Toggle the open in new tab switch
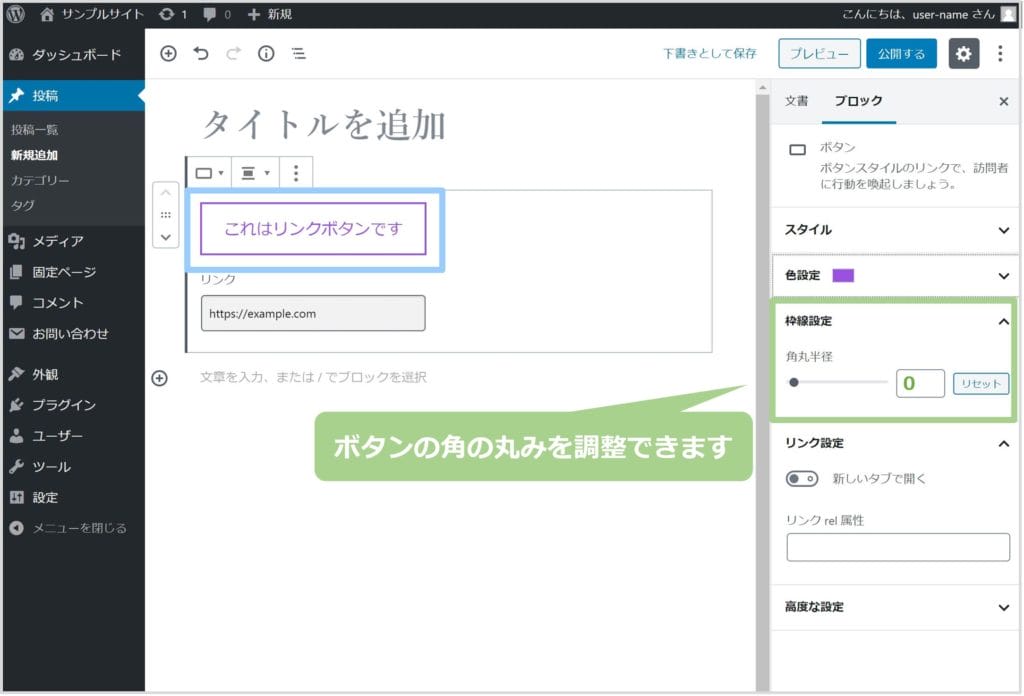Image resolution: width=1024 pixels, height=696 pixels. tap(802, 479)
